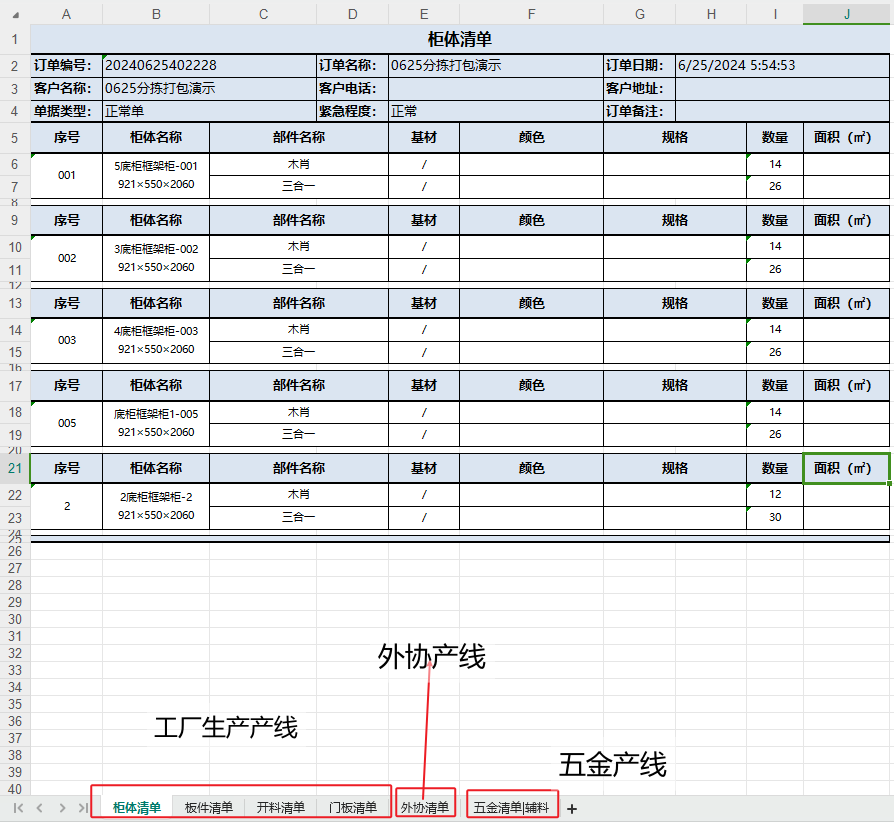Go to next sheet tab arrow

61,808
